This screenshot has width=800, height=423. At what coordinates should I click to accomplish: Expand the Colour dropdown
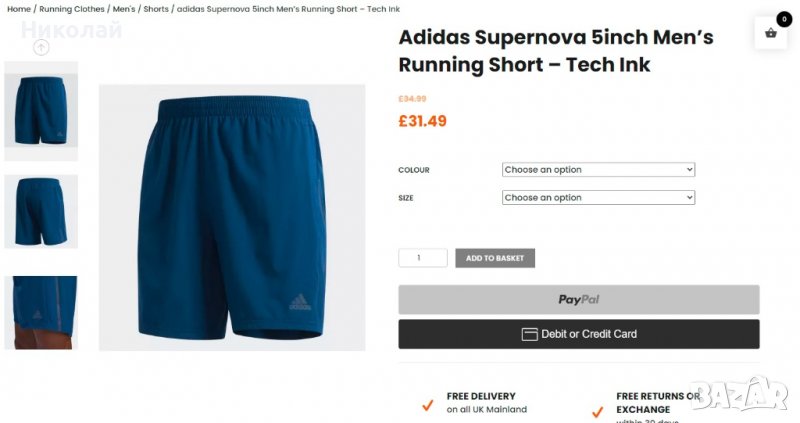pos(598,170)
